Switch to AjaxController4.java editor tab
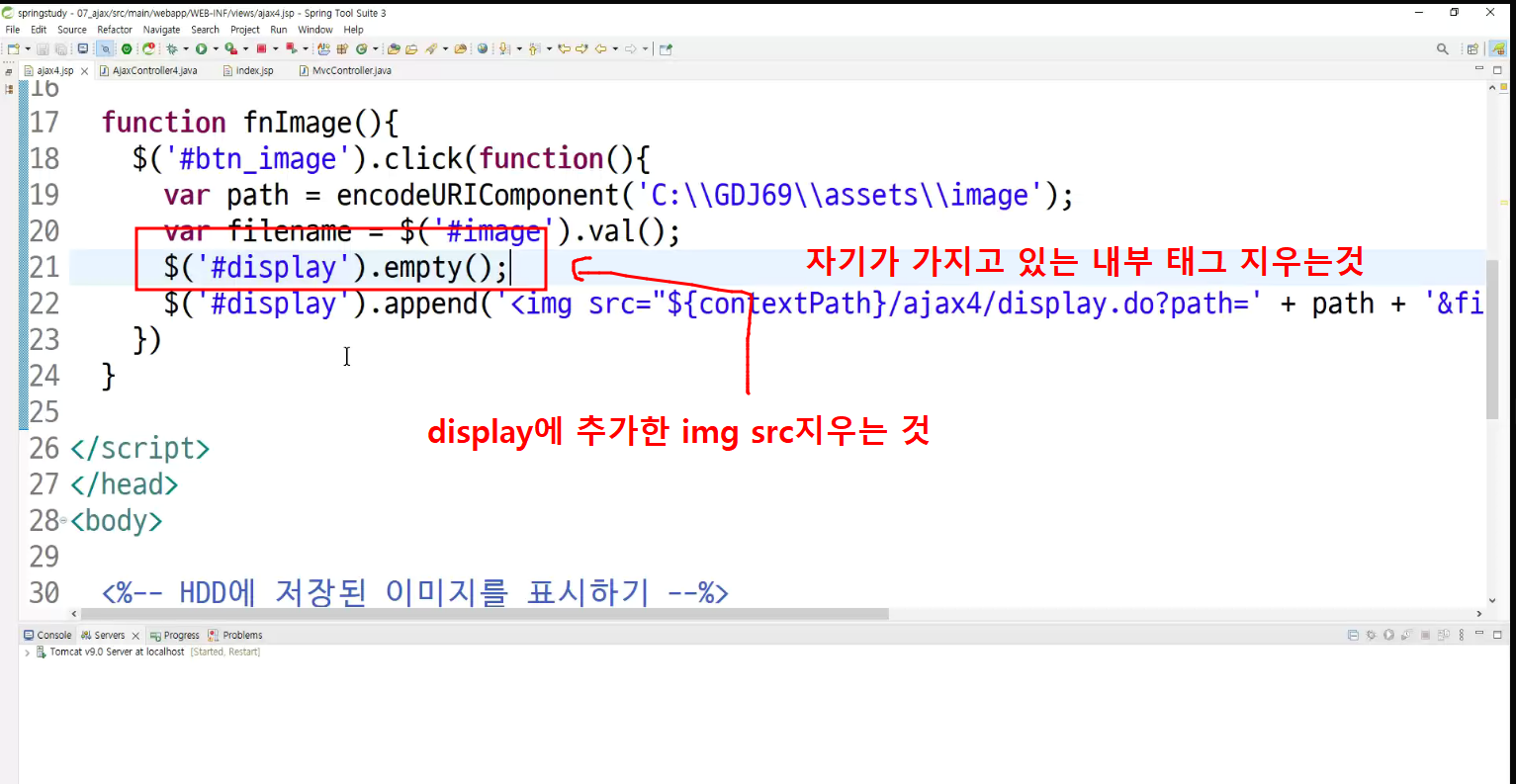The height and width of the screenshot is (784, 1516). tap(149, 71)
